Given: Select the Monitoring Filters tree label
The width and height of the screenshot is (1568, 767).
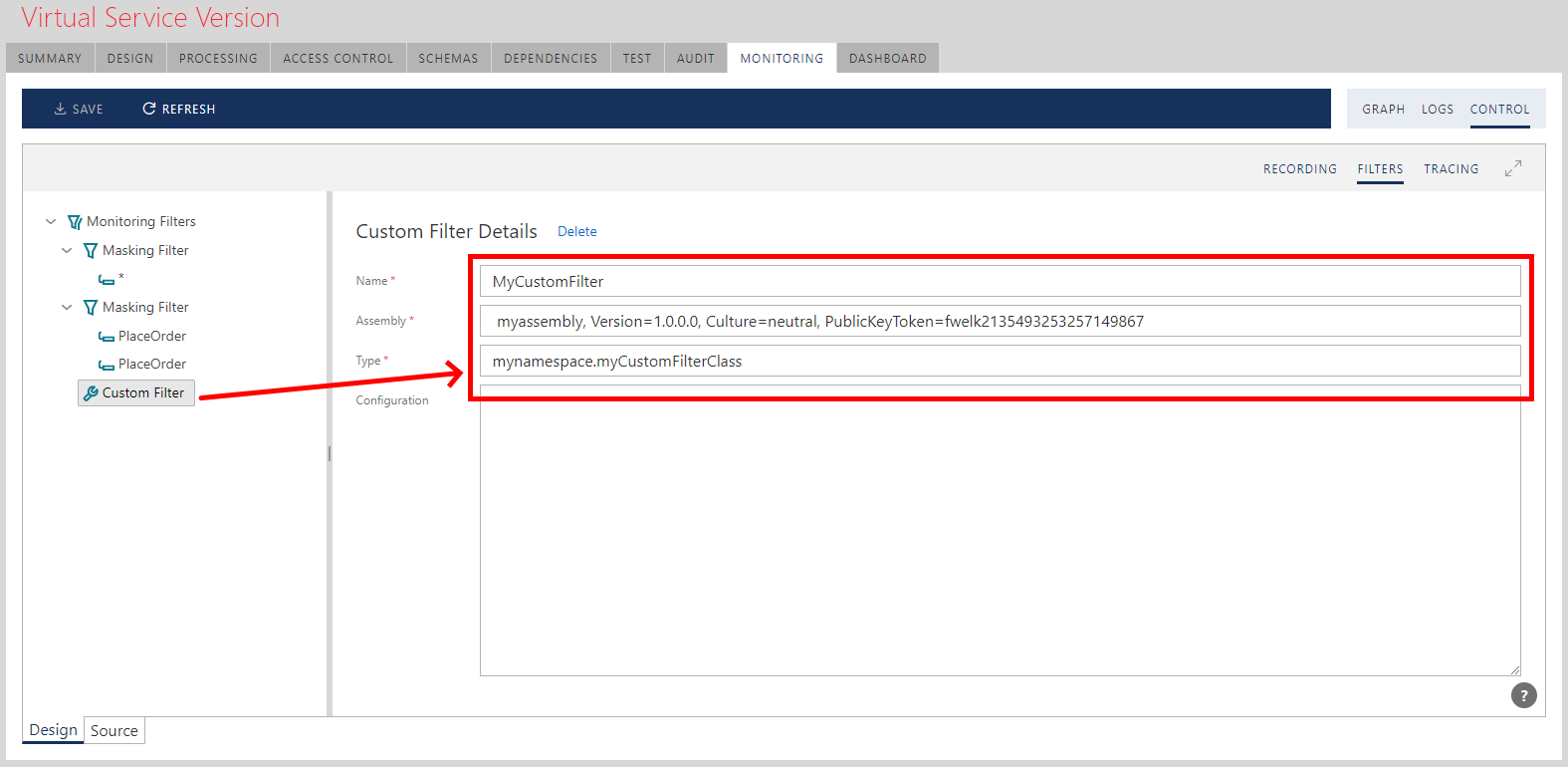Looking at the screenshot, I should (x=141, y=222).
